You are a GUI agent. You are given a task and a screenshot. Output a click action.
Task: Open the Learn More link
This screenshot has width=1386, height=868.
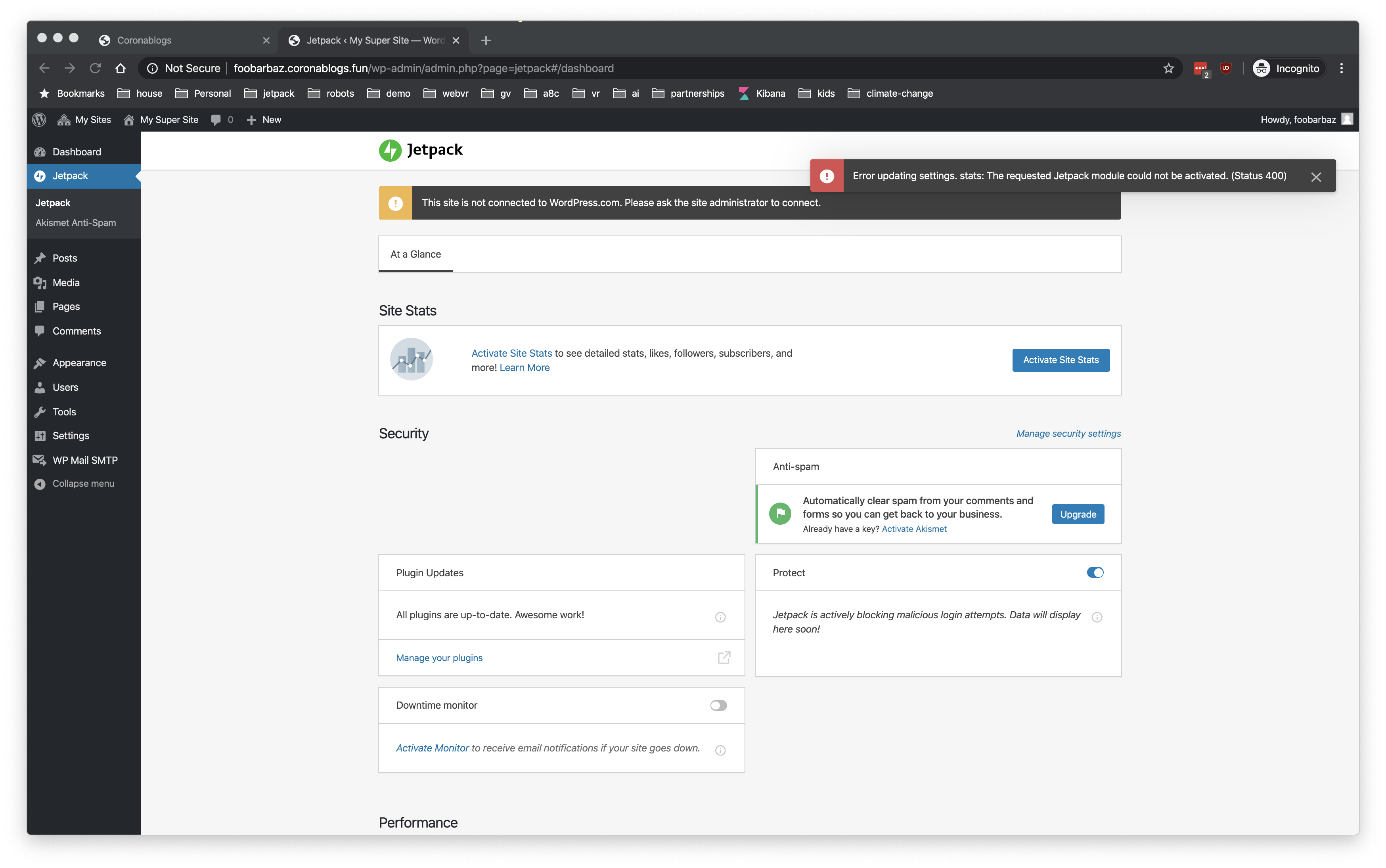click(524, 368)
